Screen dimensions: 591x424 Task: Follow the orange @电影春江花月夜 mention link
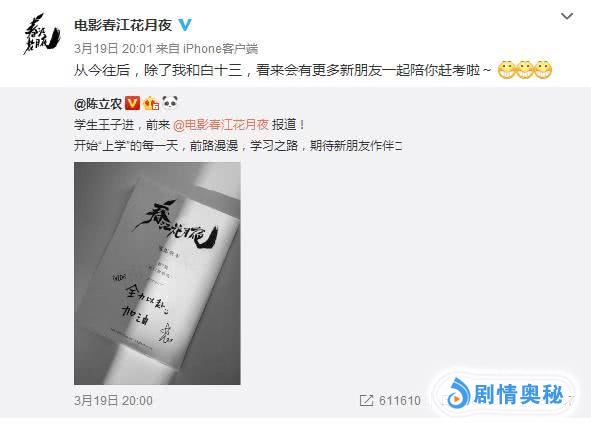(x=221, y=125)
